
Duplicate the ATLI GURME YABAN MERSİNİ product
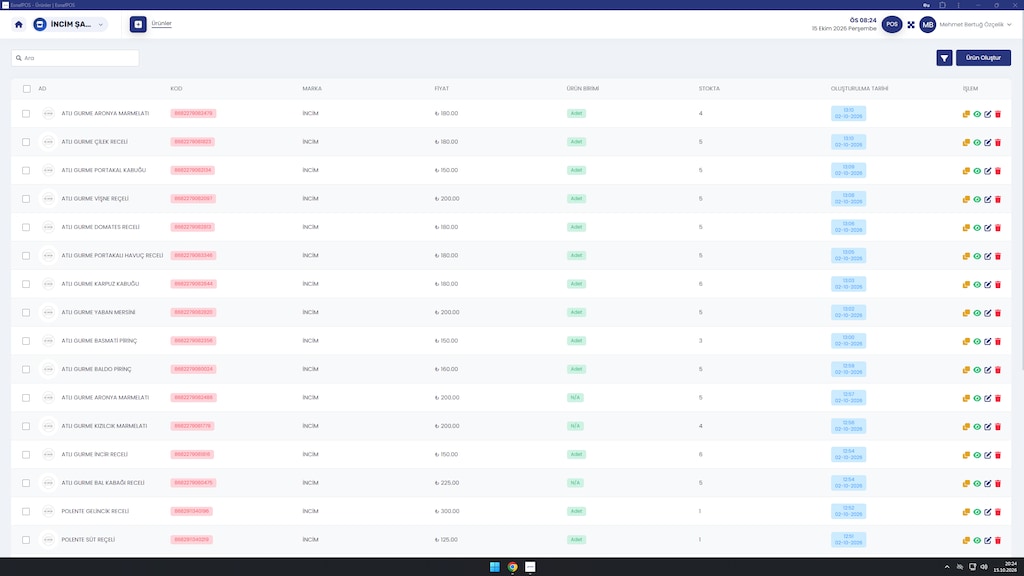966,313
